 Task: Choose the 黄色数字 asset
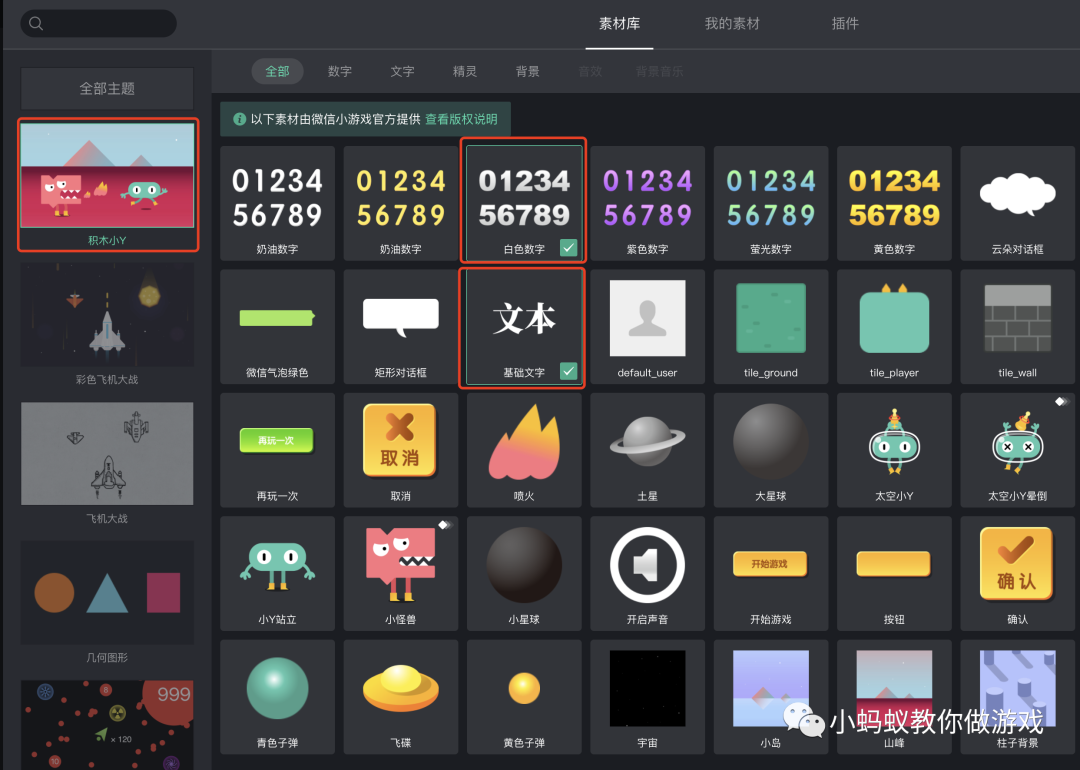[894, 202]
